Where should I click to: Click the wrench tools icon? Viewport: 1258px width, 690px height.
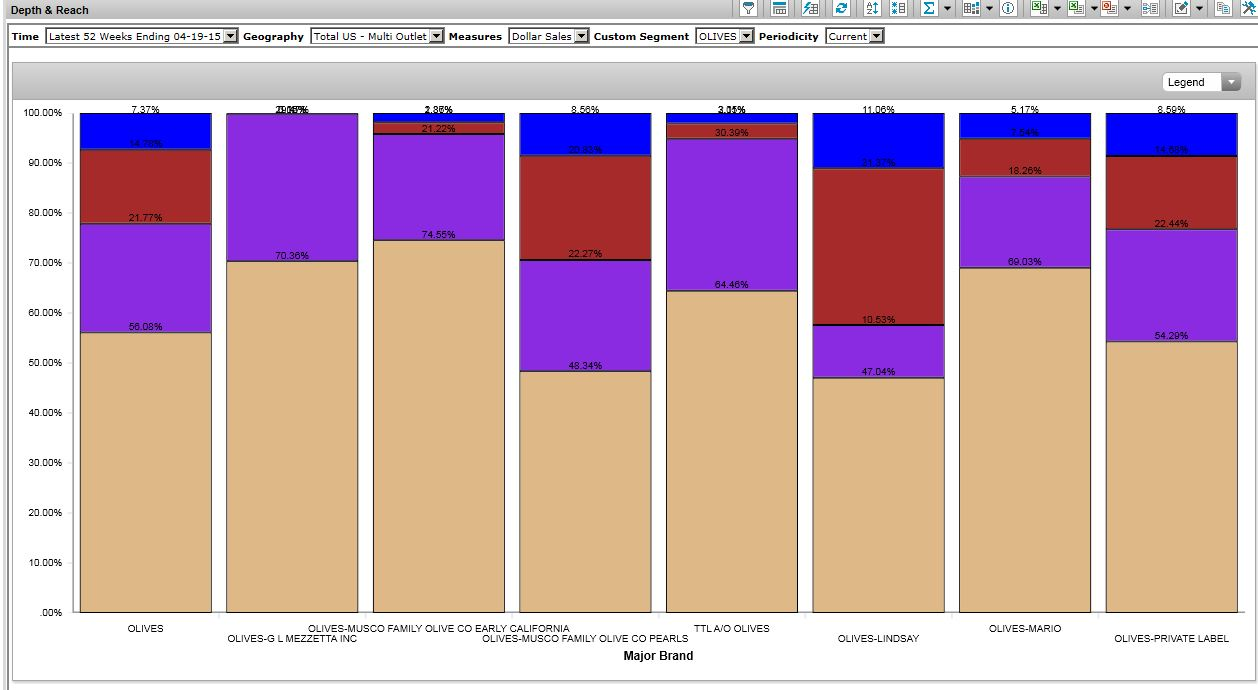click(x=1249, y=9)
